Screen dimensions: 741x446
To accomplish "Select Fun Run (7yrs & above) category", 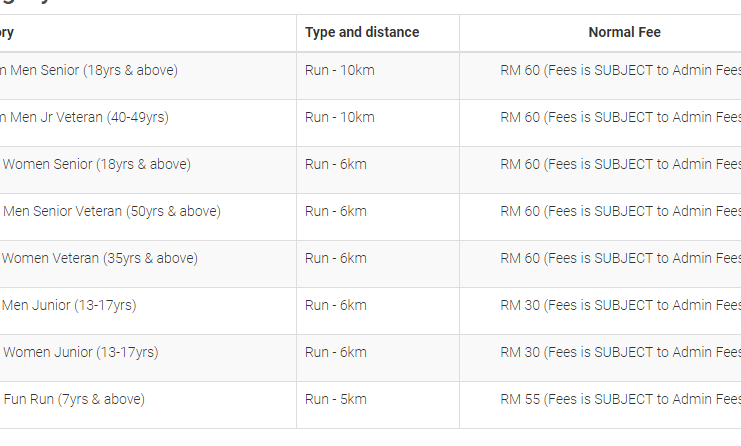I will coord(74,399).
